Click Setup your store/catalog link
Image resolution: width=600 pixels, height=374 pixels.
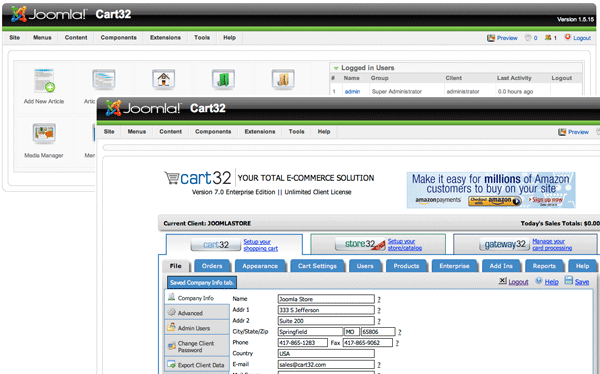tap(405, 245)
